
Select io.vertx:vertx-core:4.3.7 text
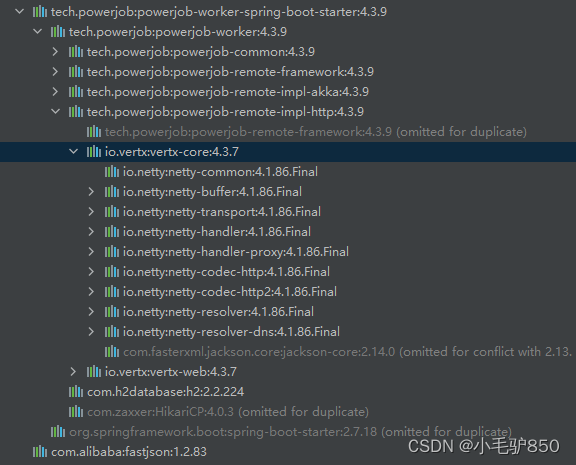click(172, 152)
